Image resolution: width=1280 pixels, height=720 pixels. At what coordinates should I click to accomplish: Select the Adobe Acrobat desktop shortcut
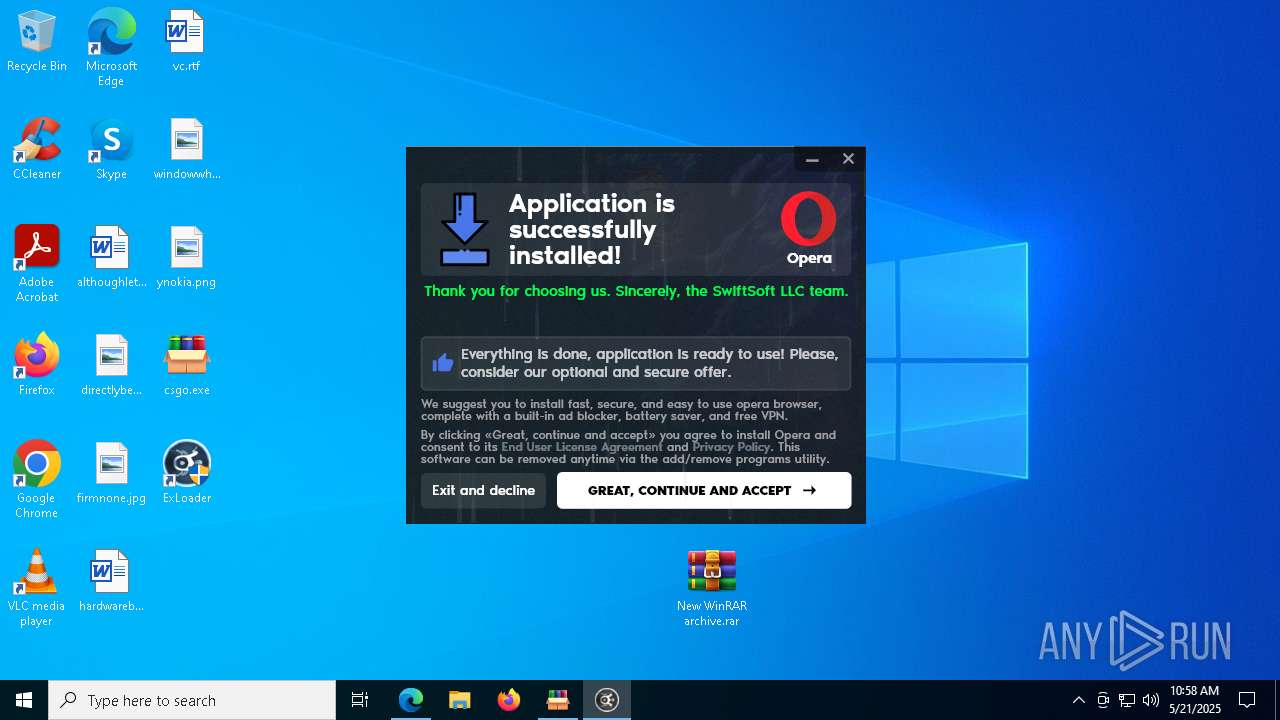point(37,264)
